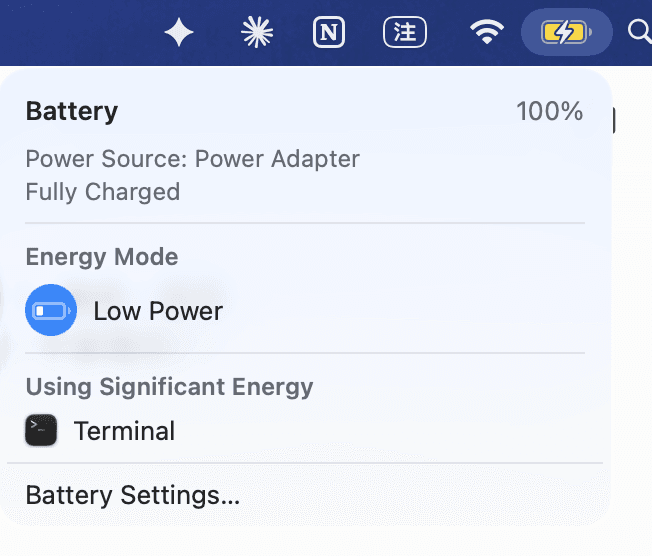
Task: Open Battery Settings…
Action: pyautogui.click(x=133, y=496)
